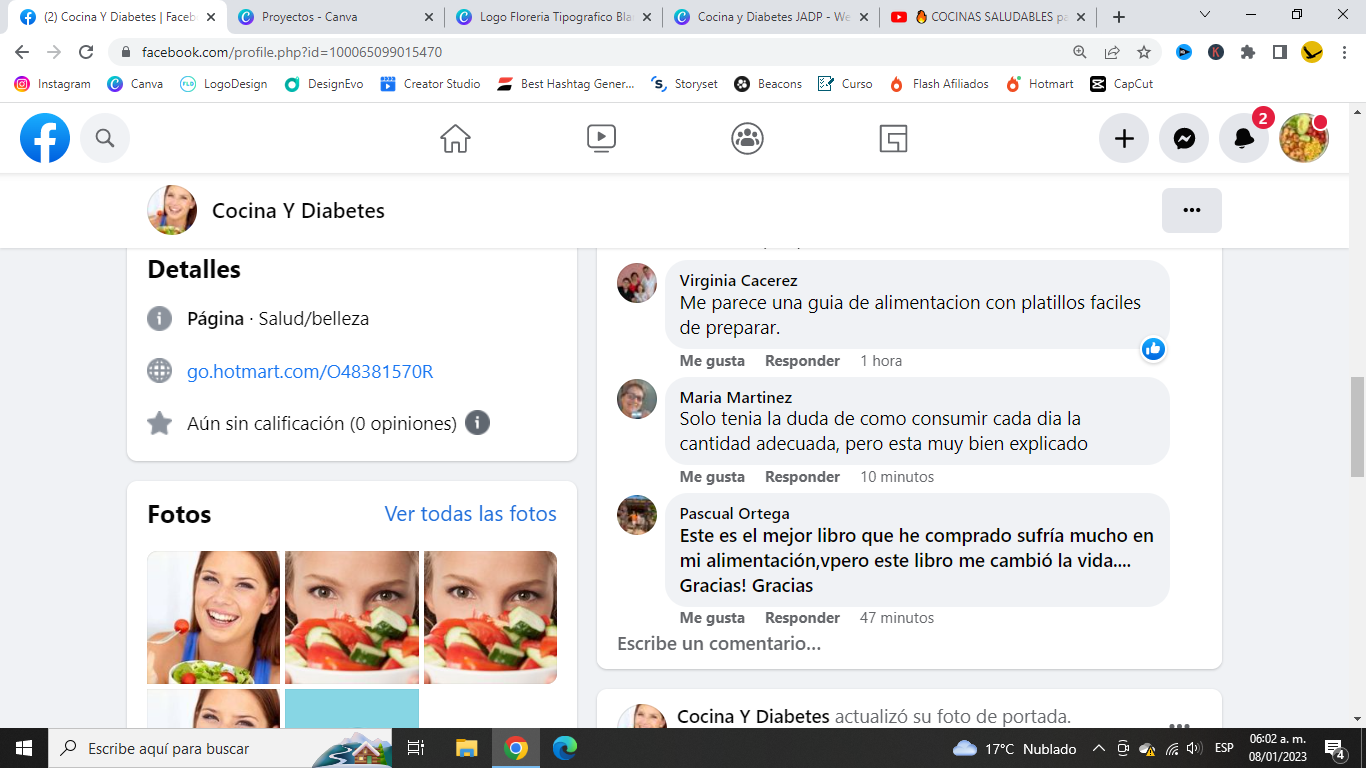Screen dimensions: 1366x768
Task: Open account menu via profile avatar
Action: click(x=1303, y=139)
